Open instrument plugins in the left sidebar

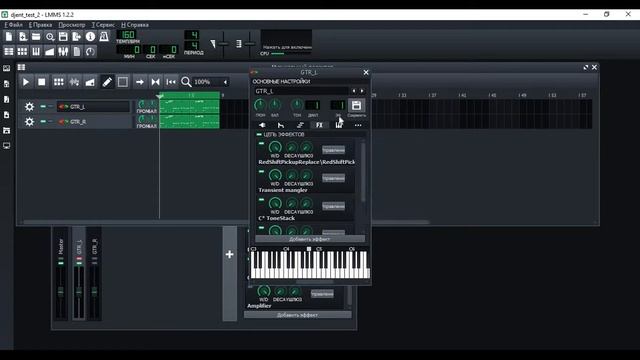pos(7,68)
